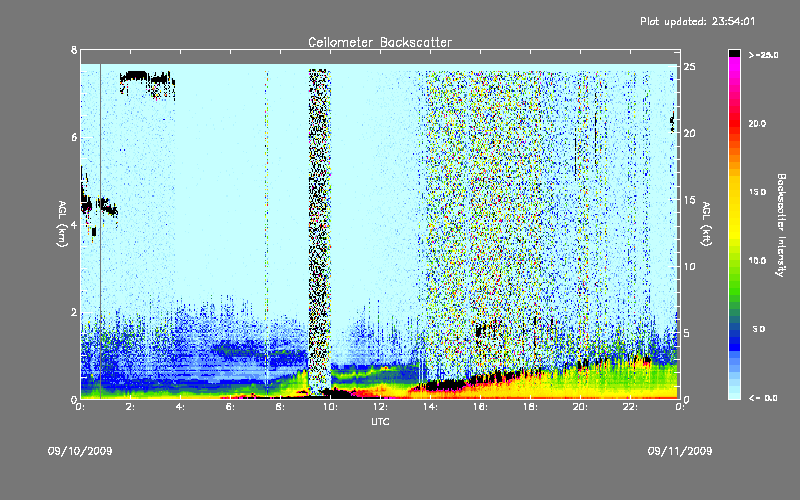
Task: Click the '18:' hour tick on x-axis
Action: point(530,407)
